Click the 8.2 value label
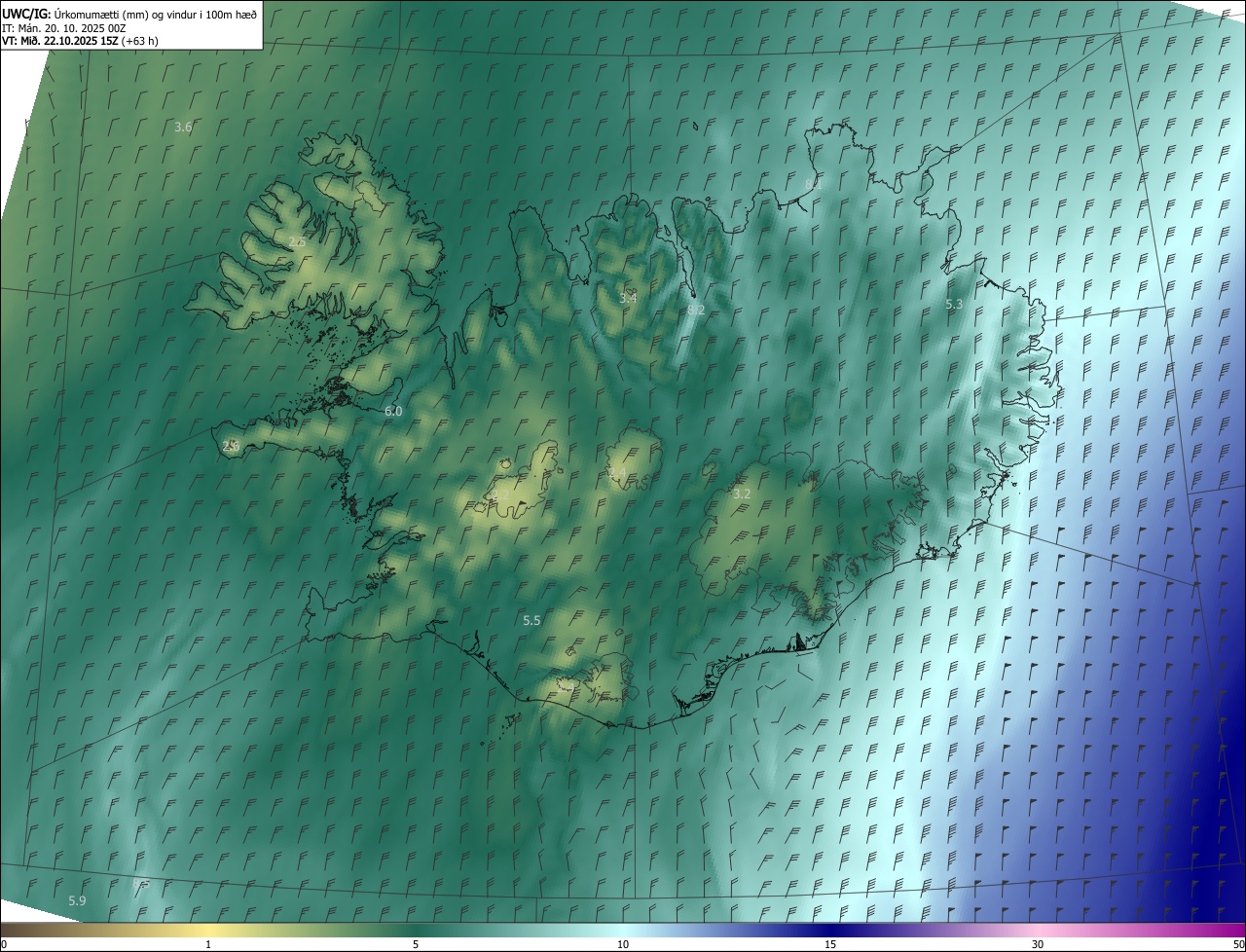Screen dimensions: 1246x952 point(696,310)
